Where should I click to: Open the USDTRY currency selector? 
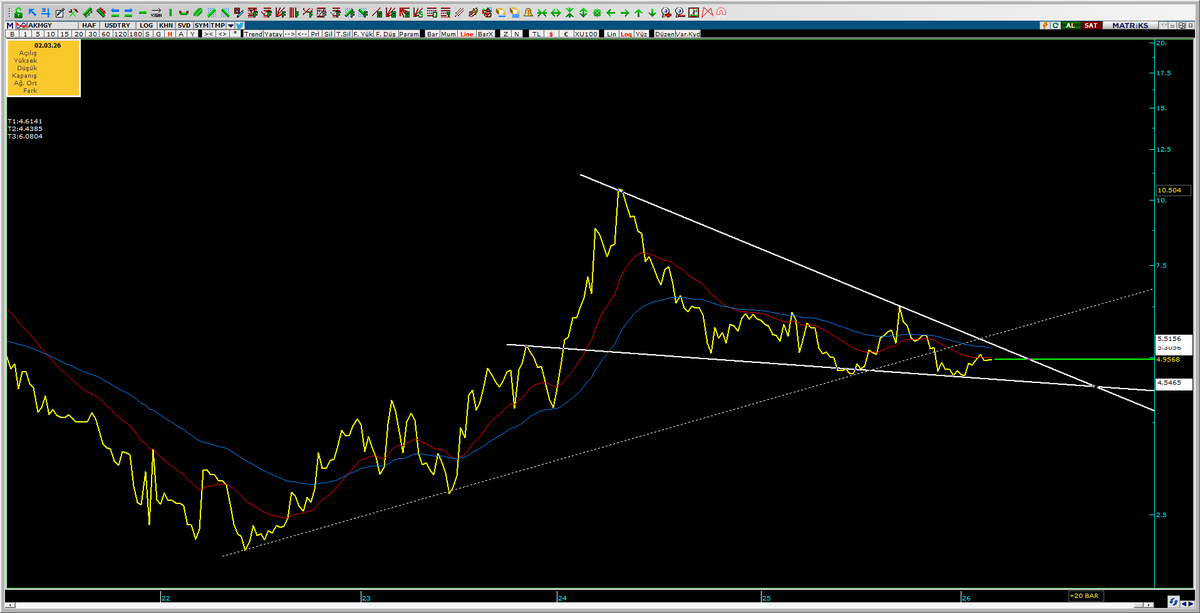118,25
